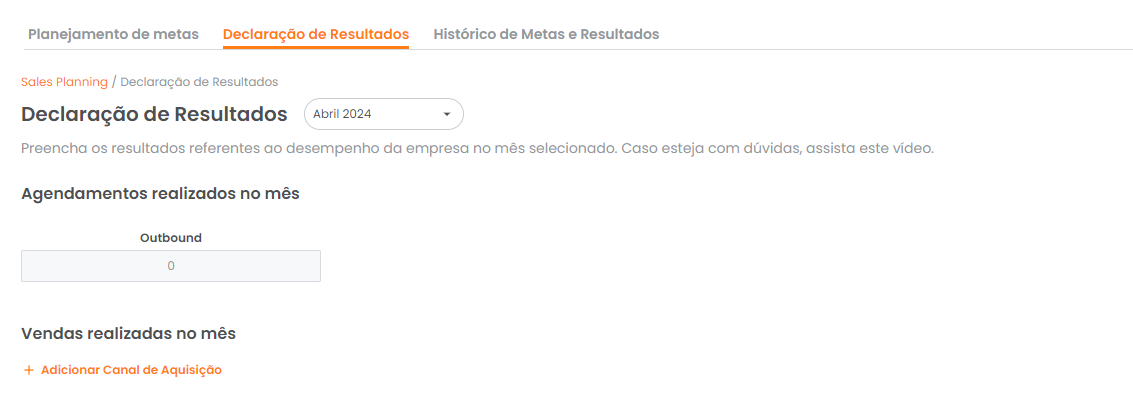Select the Declaração de Resultados tab
The width and height of the screenshot is (1133, 407).
click(x=316, y=34)
